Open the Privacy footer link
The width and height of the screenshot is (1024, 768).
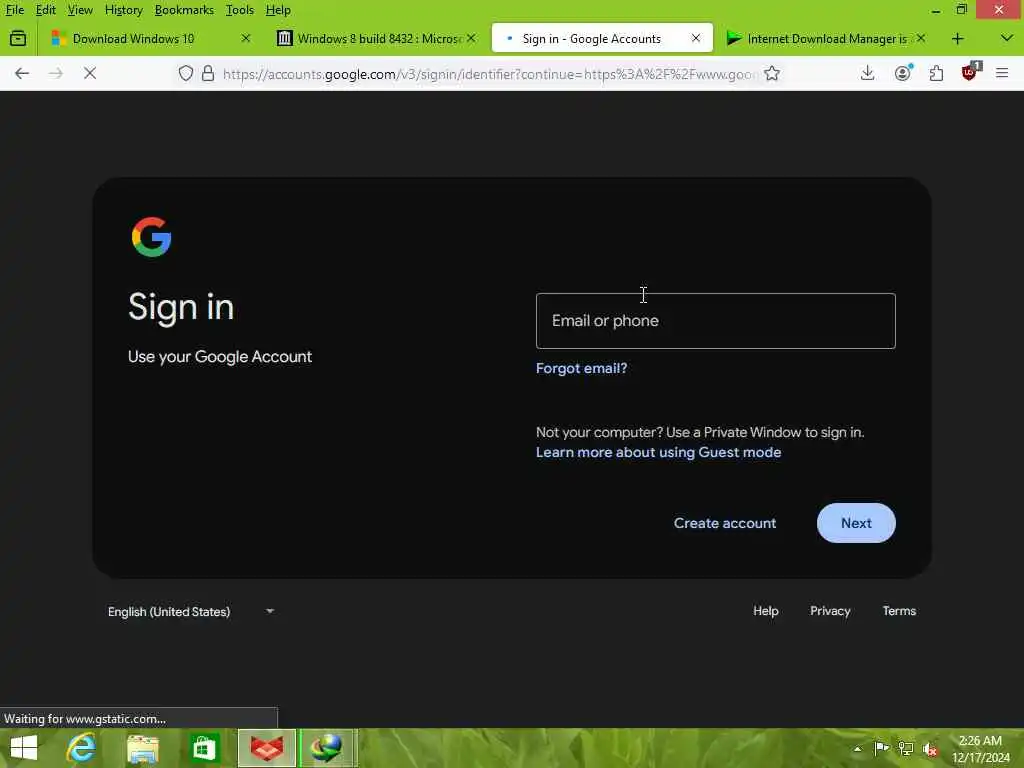point(830,611)
